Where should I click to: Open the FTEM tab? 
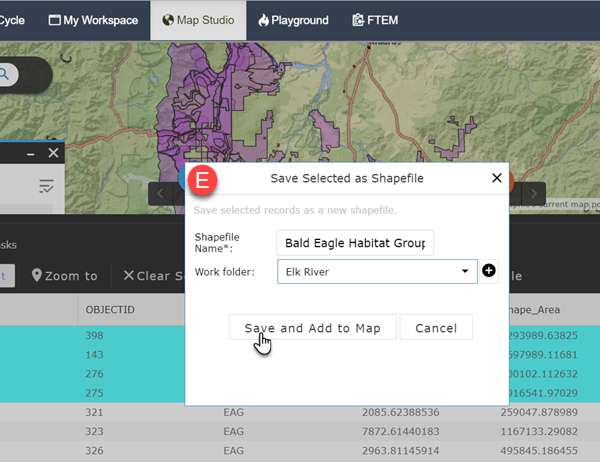click(376, 19)
